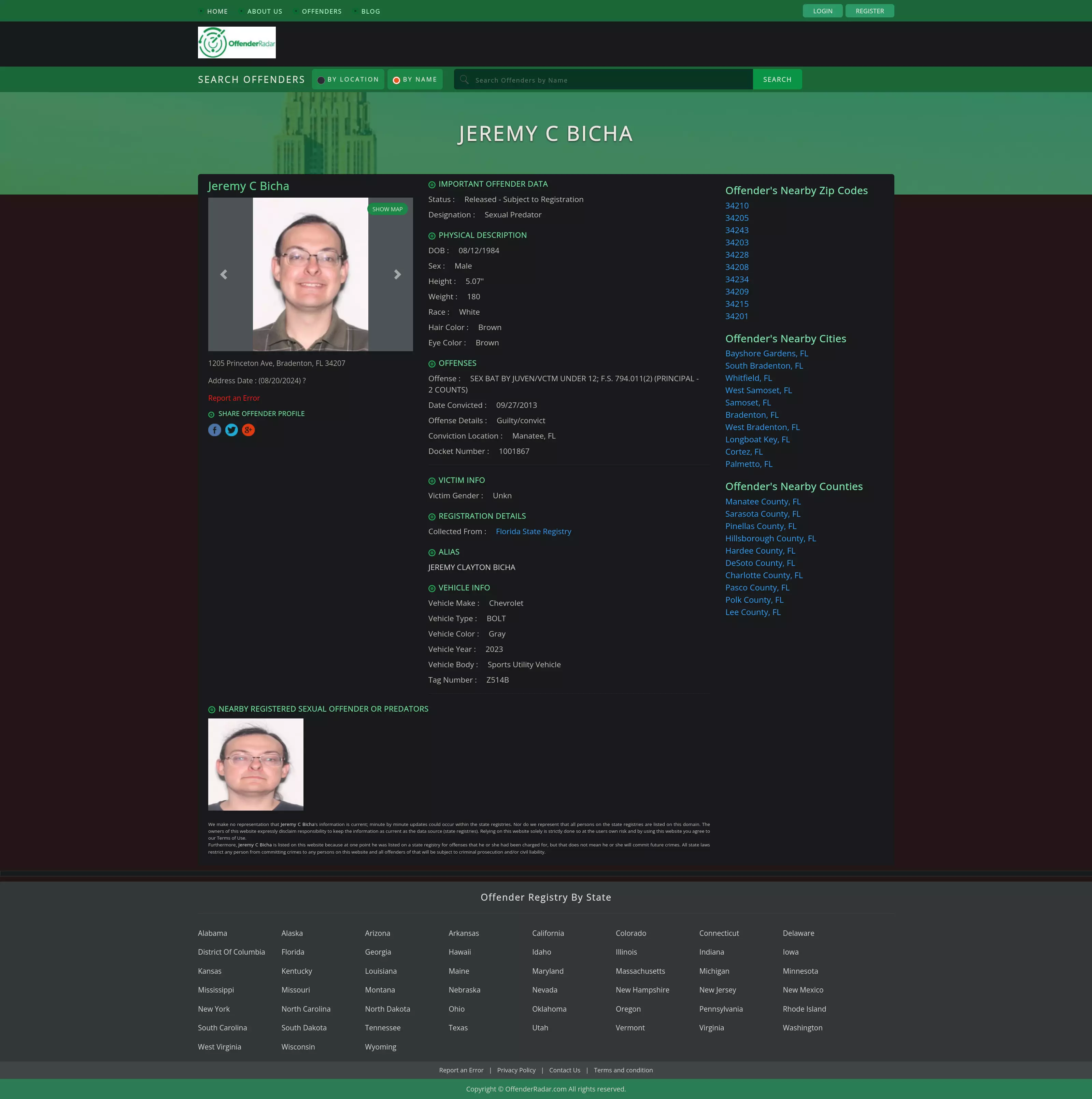Open Hillsborough County, FL link
This screenshot has width=1092, height=1099.
(x=770, y=539)
